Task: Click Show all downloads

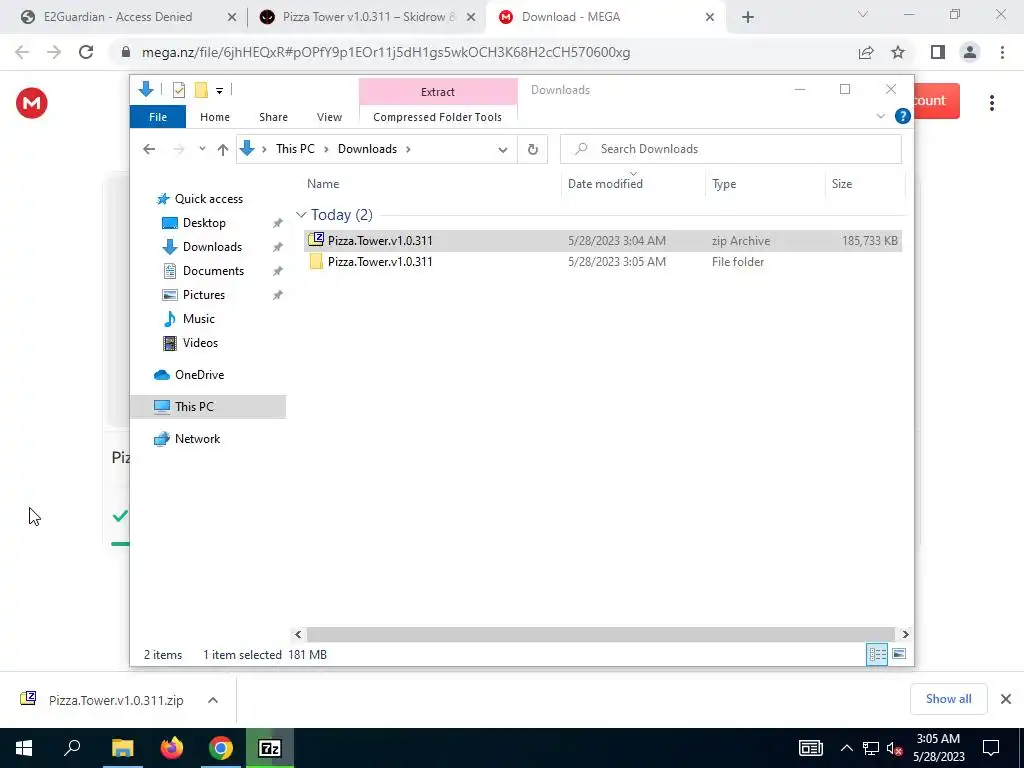Action: (x=948, y=699)
